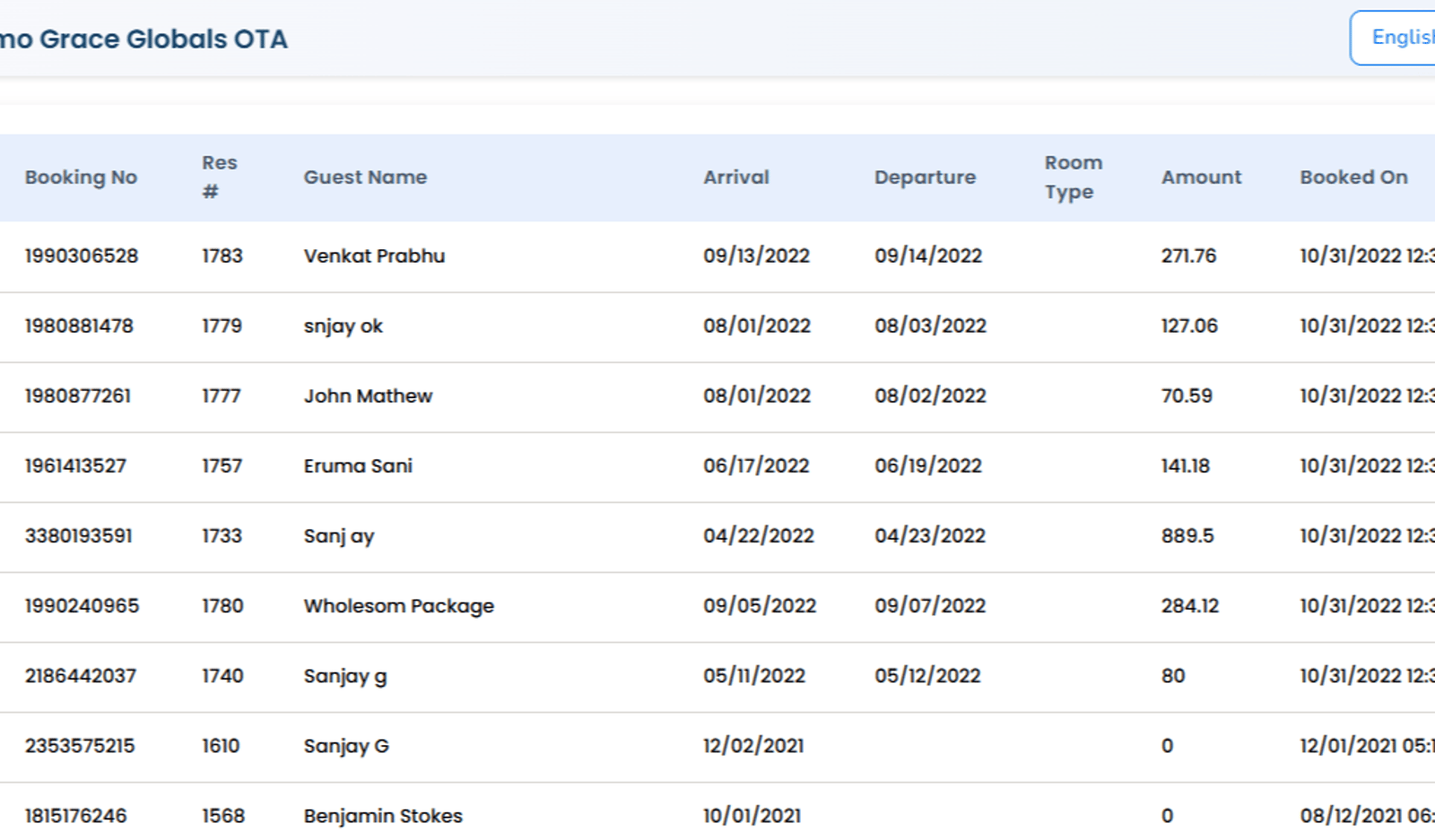Select guest name Sanj ay
Image resolution: width=1435 pixels, height=840 pixels.
(x=339, y=536)
